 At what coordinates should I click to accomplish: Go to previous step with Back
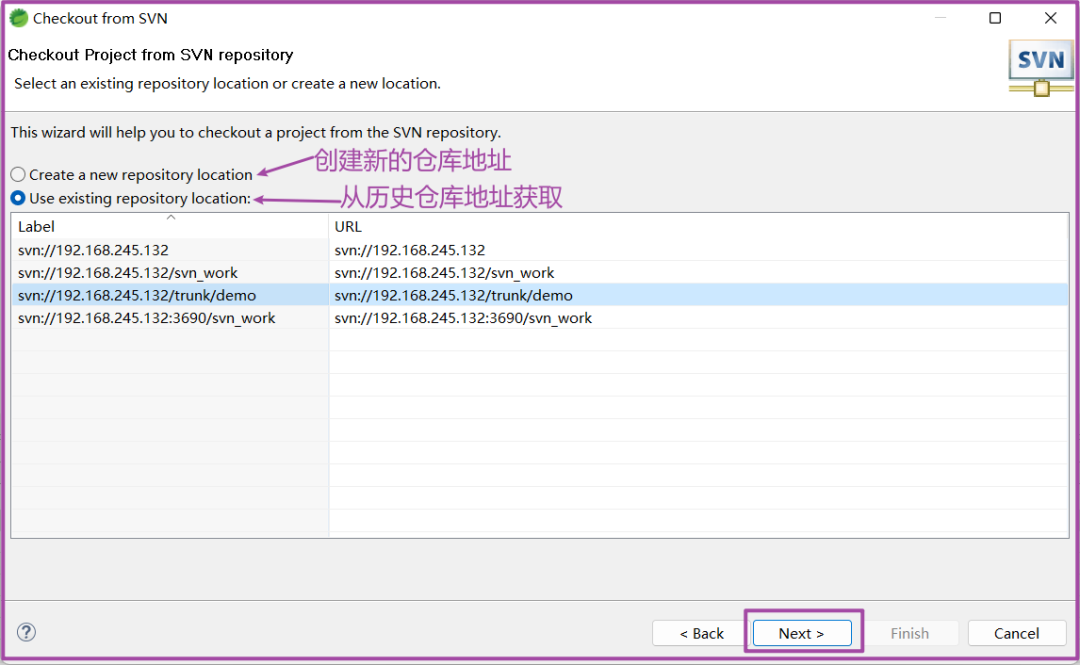pos(701,633)
